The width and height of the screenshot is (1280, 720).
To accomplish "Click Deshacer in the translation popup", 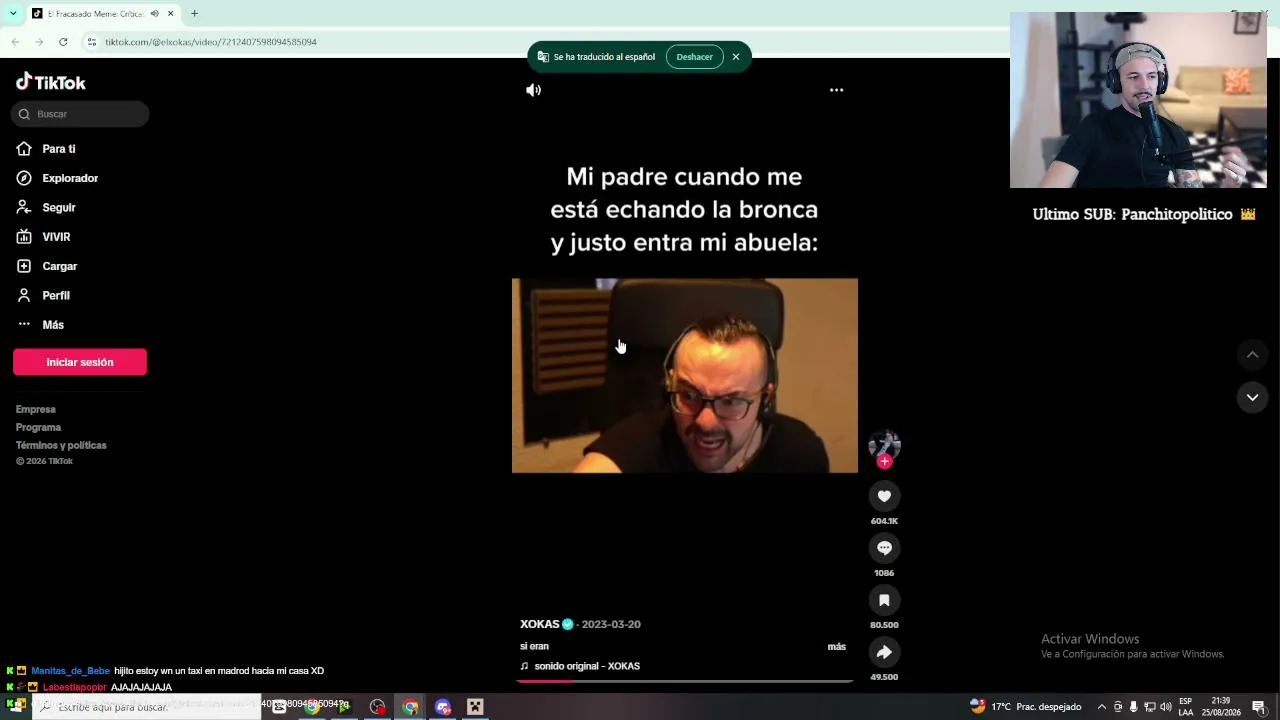I will [x=694, y=57].
